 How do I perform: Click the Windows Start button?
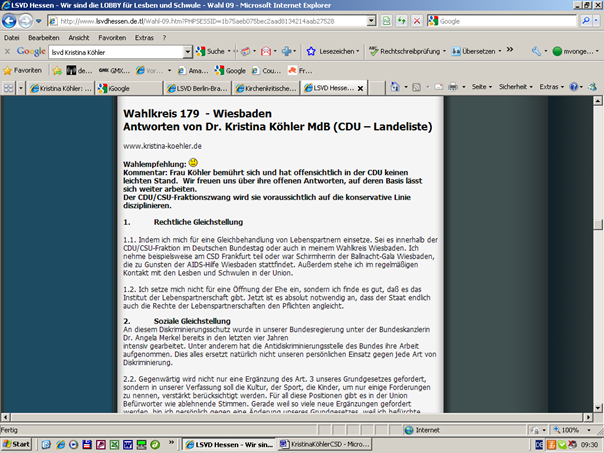(x=16, y=444)
